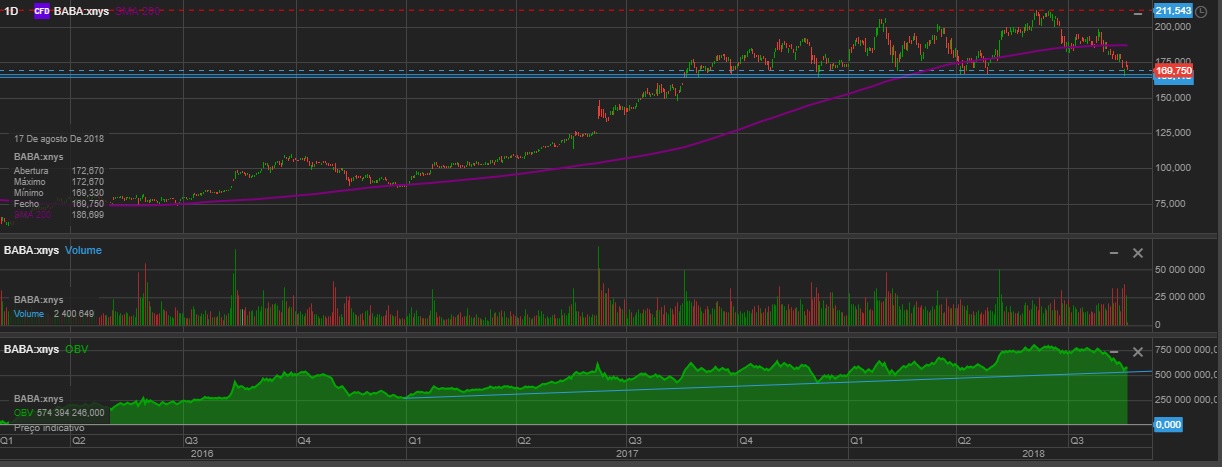Click the Abertura value 172,670
Image resolution: width=1222 pixels, height=467 pixels.
[x=88, y=171]
